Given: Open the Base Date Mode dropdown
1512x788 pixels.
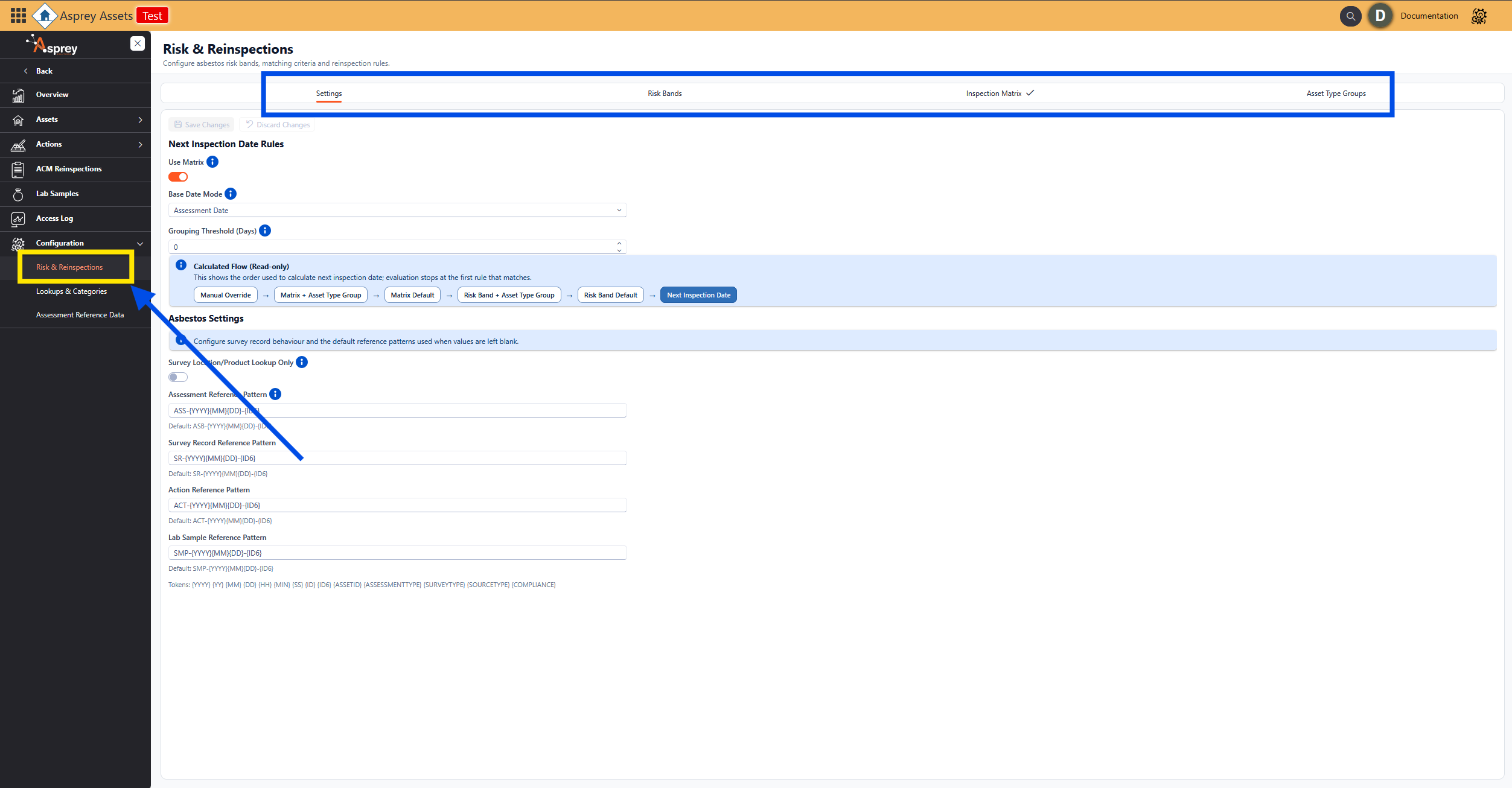Looking at the screenshot, I should click(x=397, y=210).
